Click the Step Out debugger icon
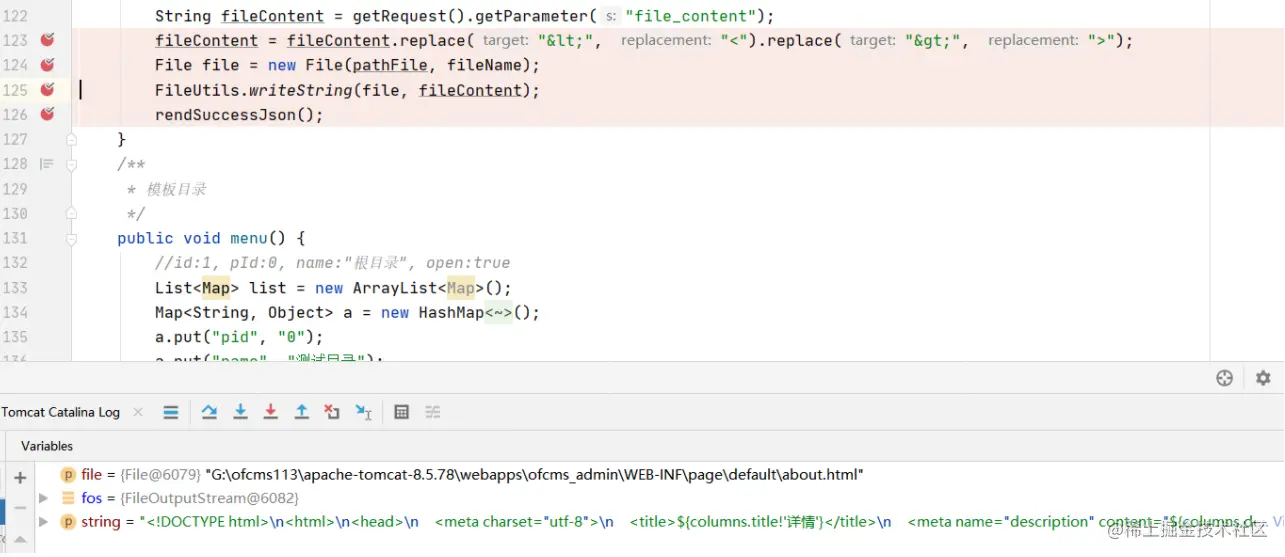This screenshot has height=557, width=1285. (301, 412)
